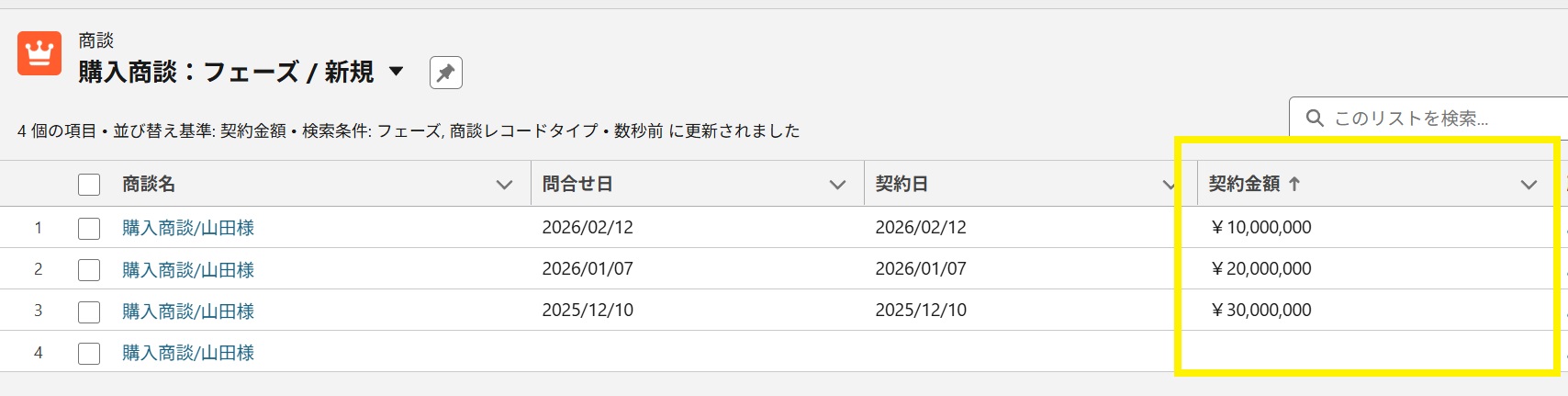
Task: Click the magnifier icon in the list search box
Action: click(1315, 119)
